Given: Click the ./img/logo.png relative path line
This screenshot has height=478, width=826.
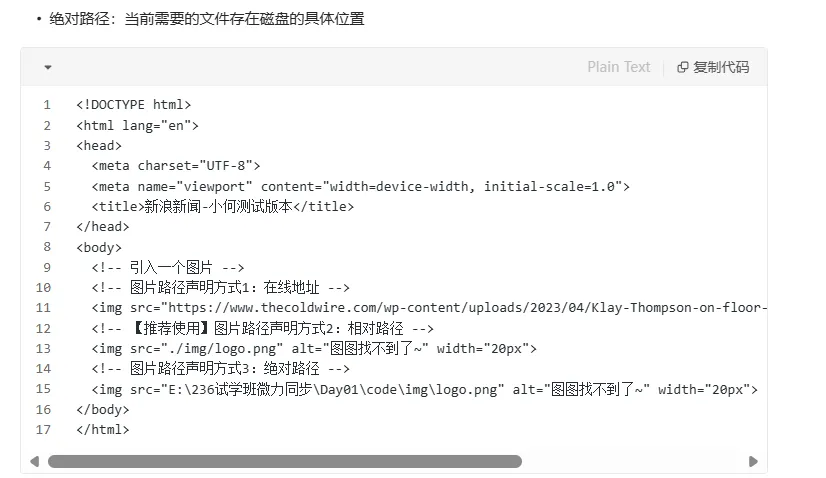Looking at the screenshot, I should (x=314, y=349).
